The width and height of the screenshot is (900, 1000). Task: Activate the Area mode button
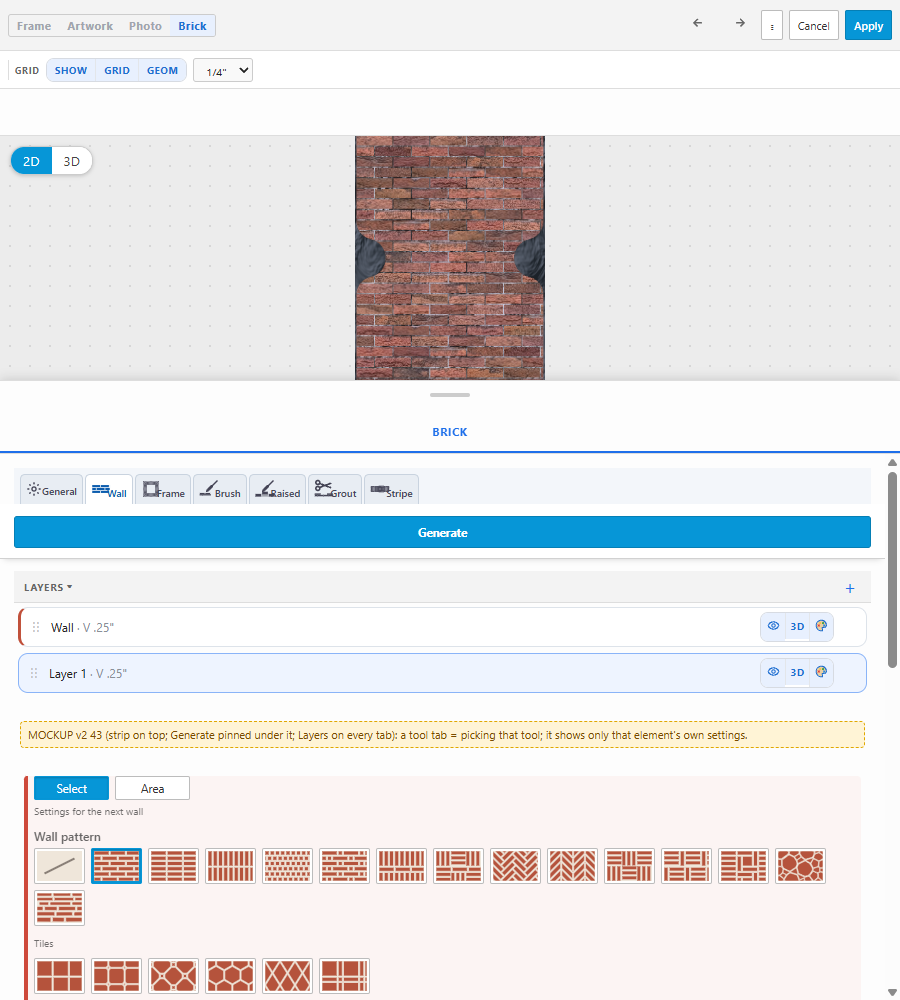tap(152, 788)
